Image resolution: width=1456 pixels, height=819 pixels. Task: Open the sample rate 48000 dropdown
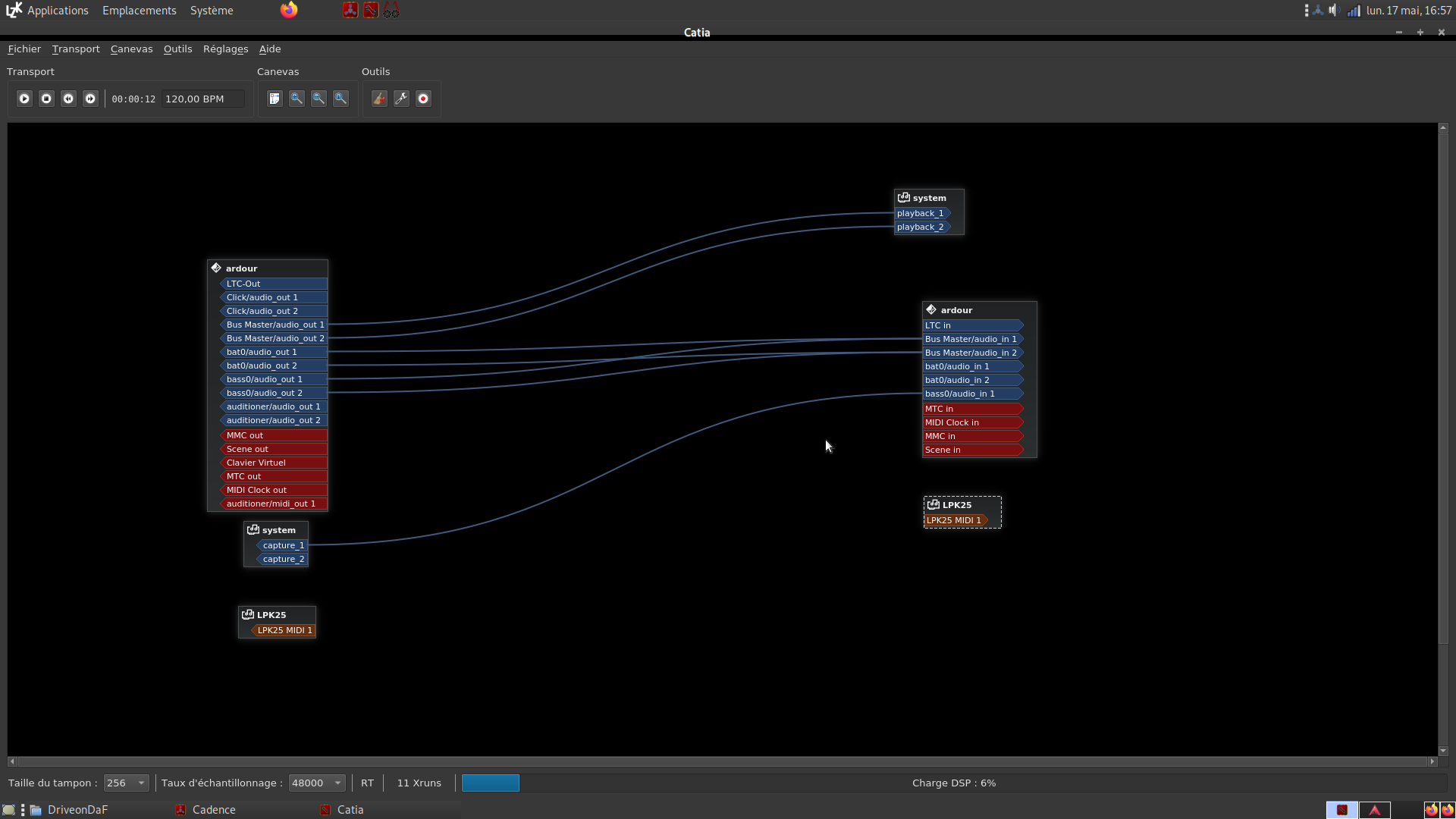point(317,783)
